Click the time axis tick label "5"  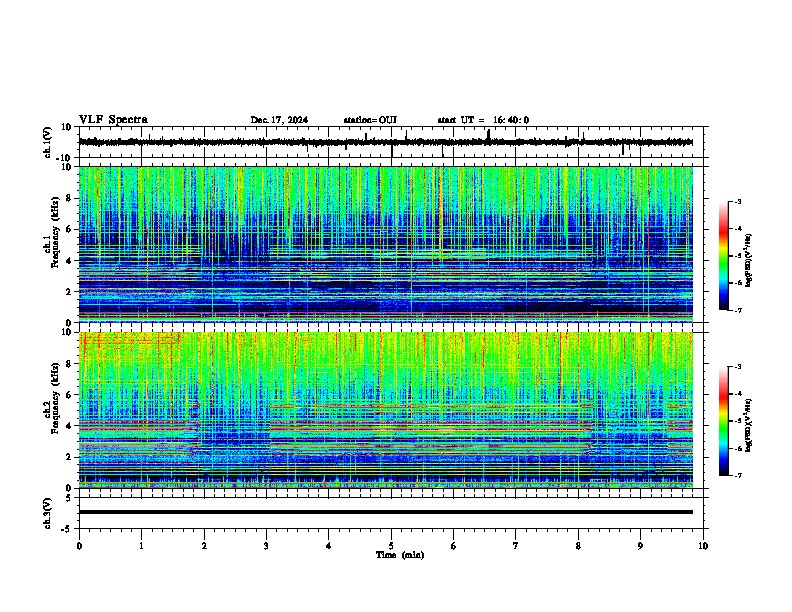pos(391,546)
